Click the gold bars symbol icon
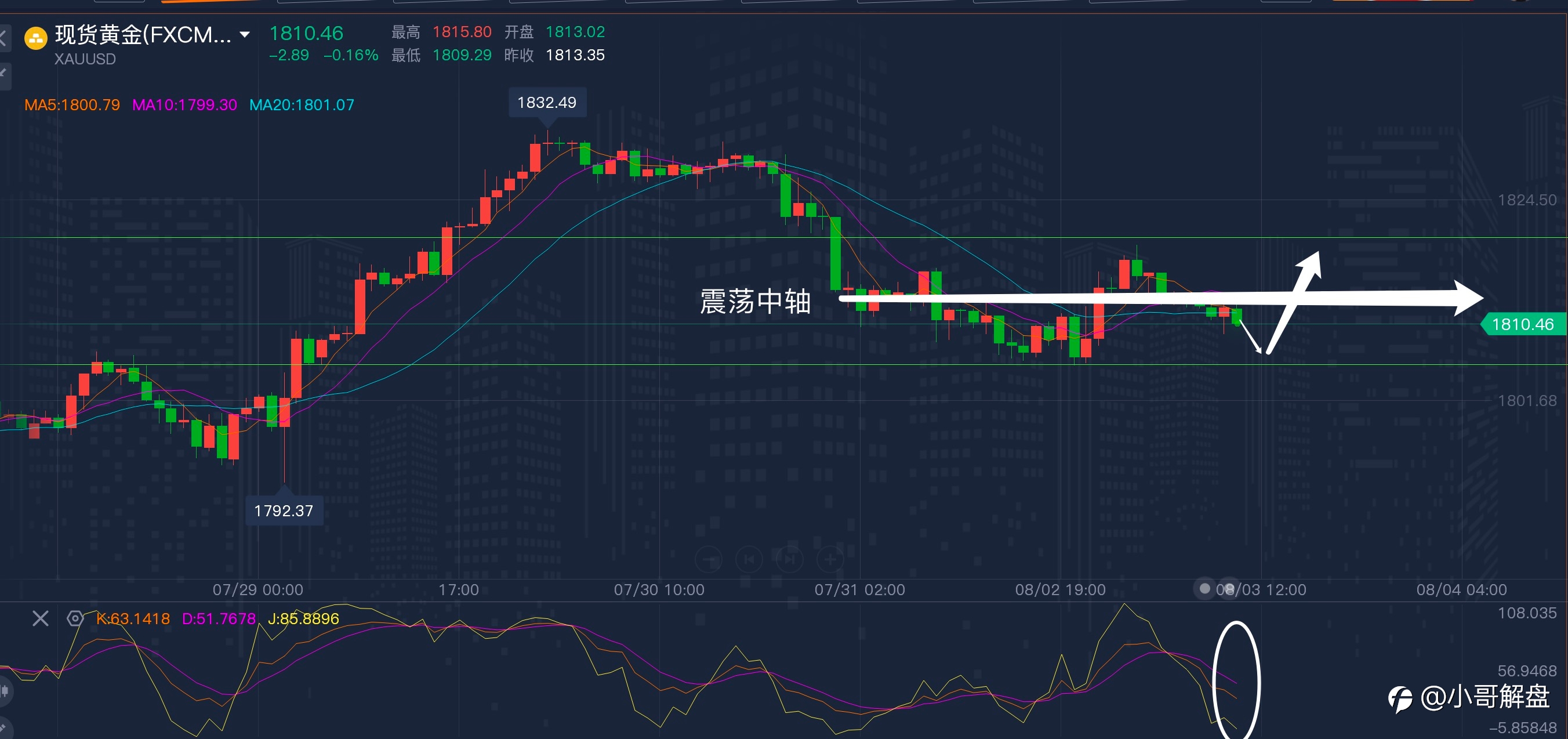This screenshot has width=1568, height=739. (35, 38)
